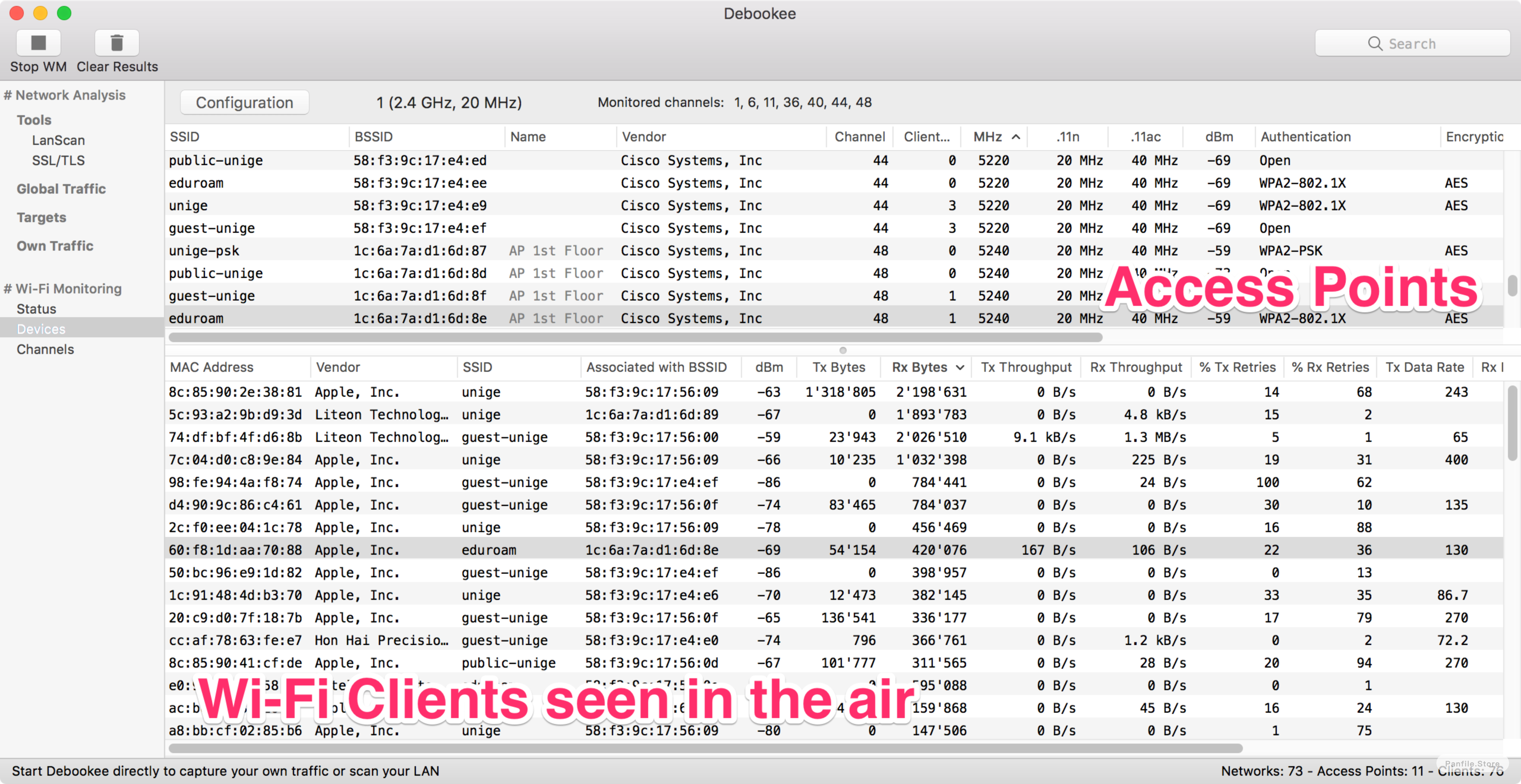Select eduroam row with BSSID 58:f3:9c:17:e4:ee

click(834, 183)
